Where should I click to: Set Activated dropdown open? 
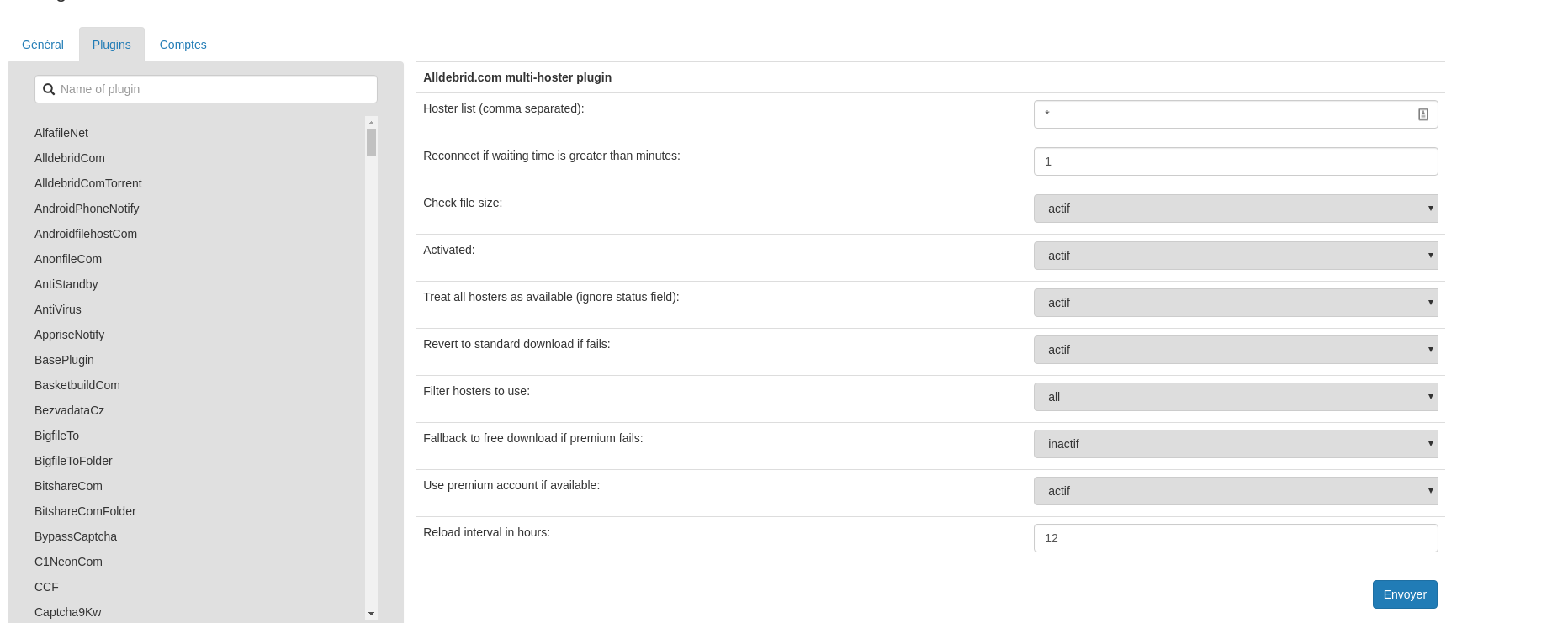pyautogui.click(x=1235, y=255)
